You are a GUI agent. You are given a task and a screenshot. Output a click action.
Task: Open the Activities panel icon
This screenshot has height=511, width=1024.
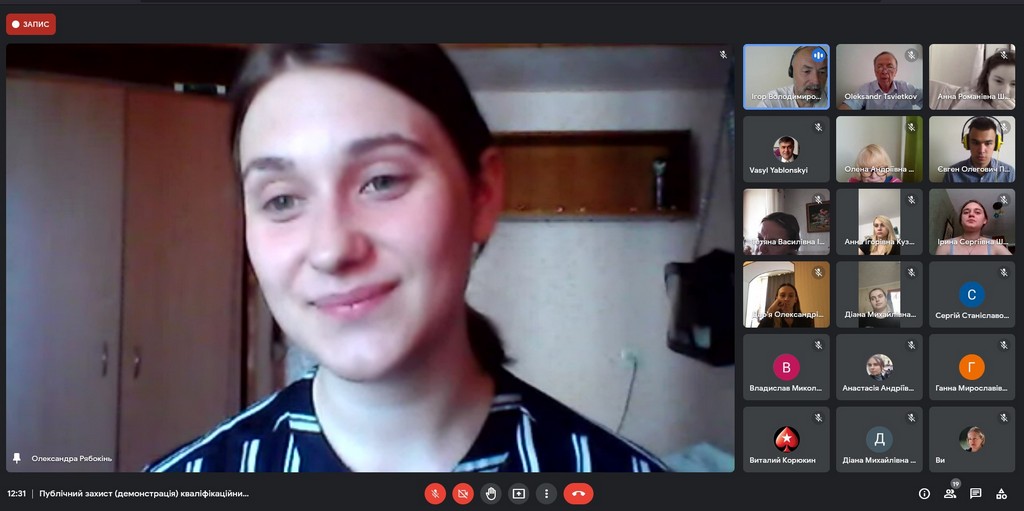[1001, 493]
